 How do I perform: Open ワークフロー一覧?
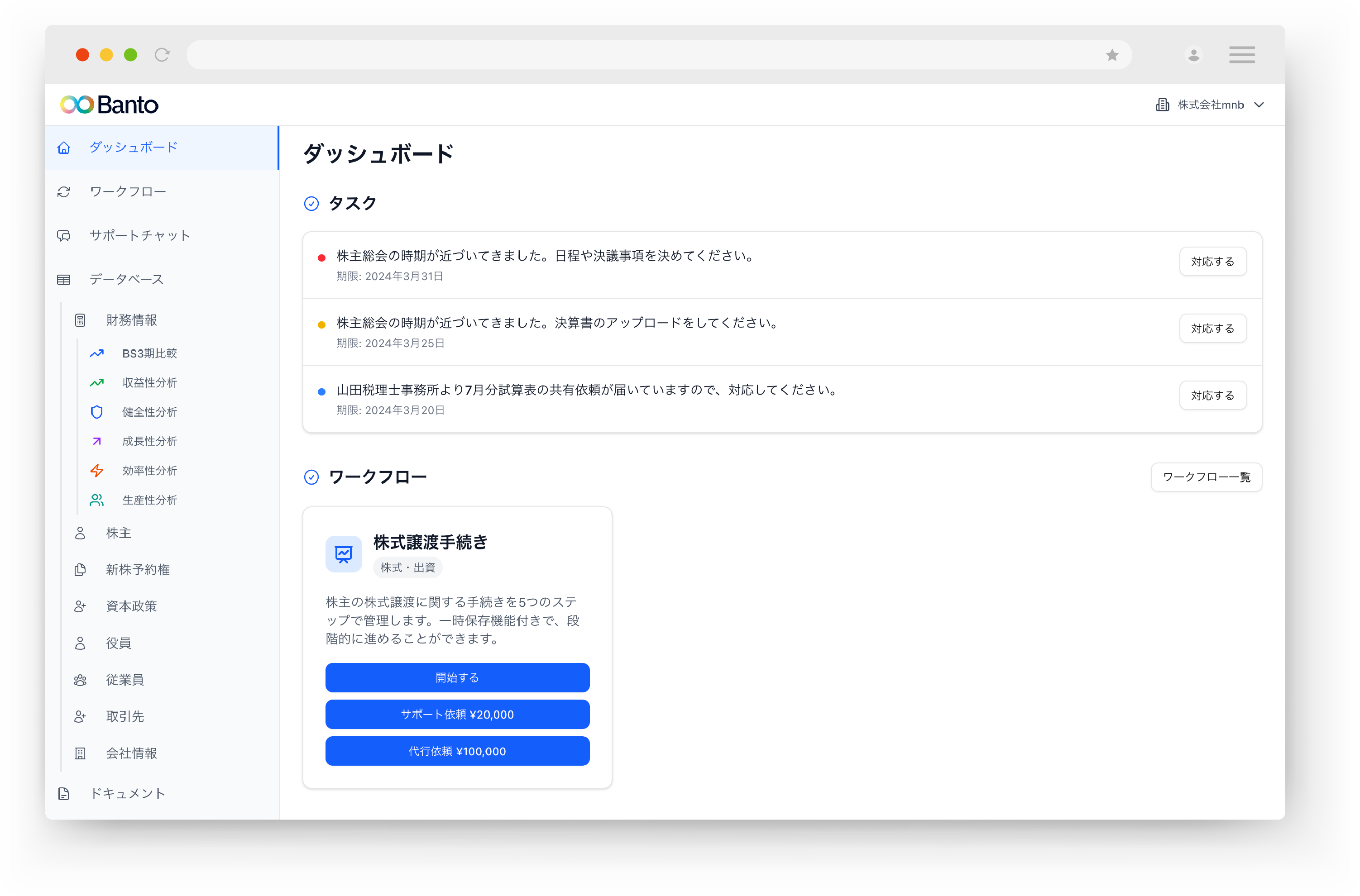(1206, 477)
